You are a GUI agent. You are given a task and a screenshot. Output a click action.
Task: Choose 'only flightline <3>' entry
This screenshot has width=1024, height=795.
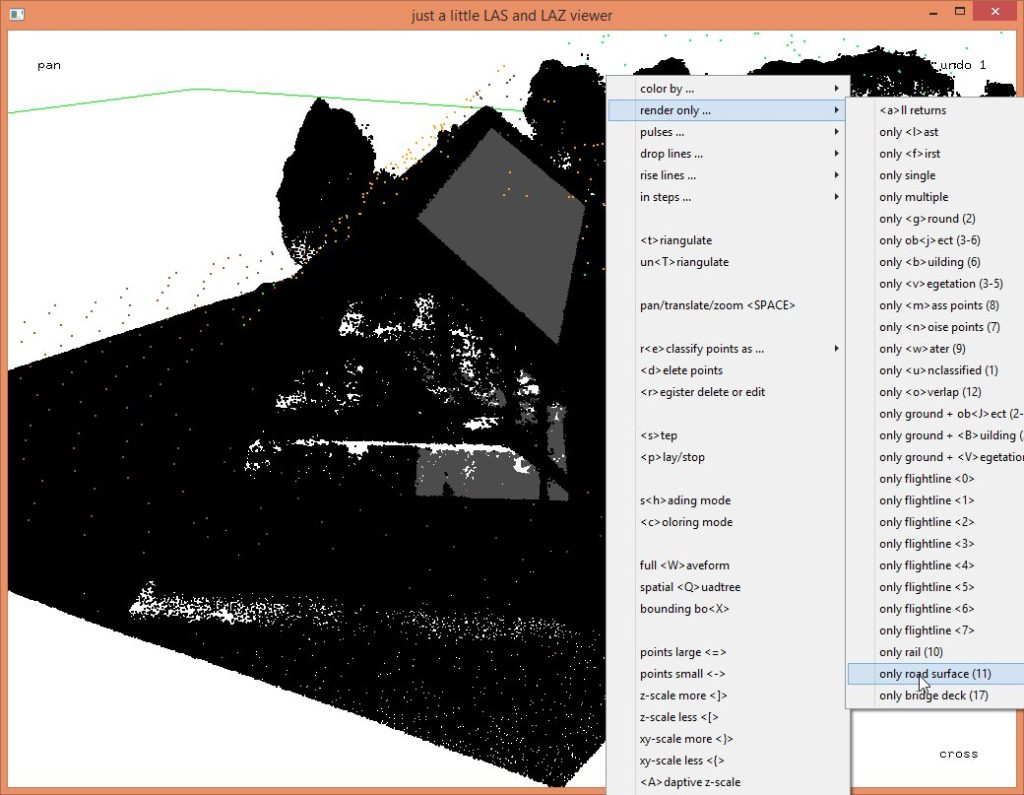point(926,544)
